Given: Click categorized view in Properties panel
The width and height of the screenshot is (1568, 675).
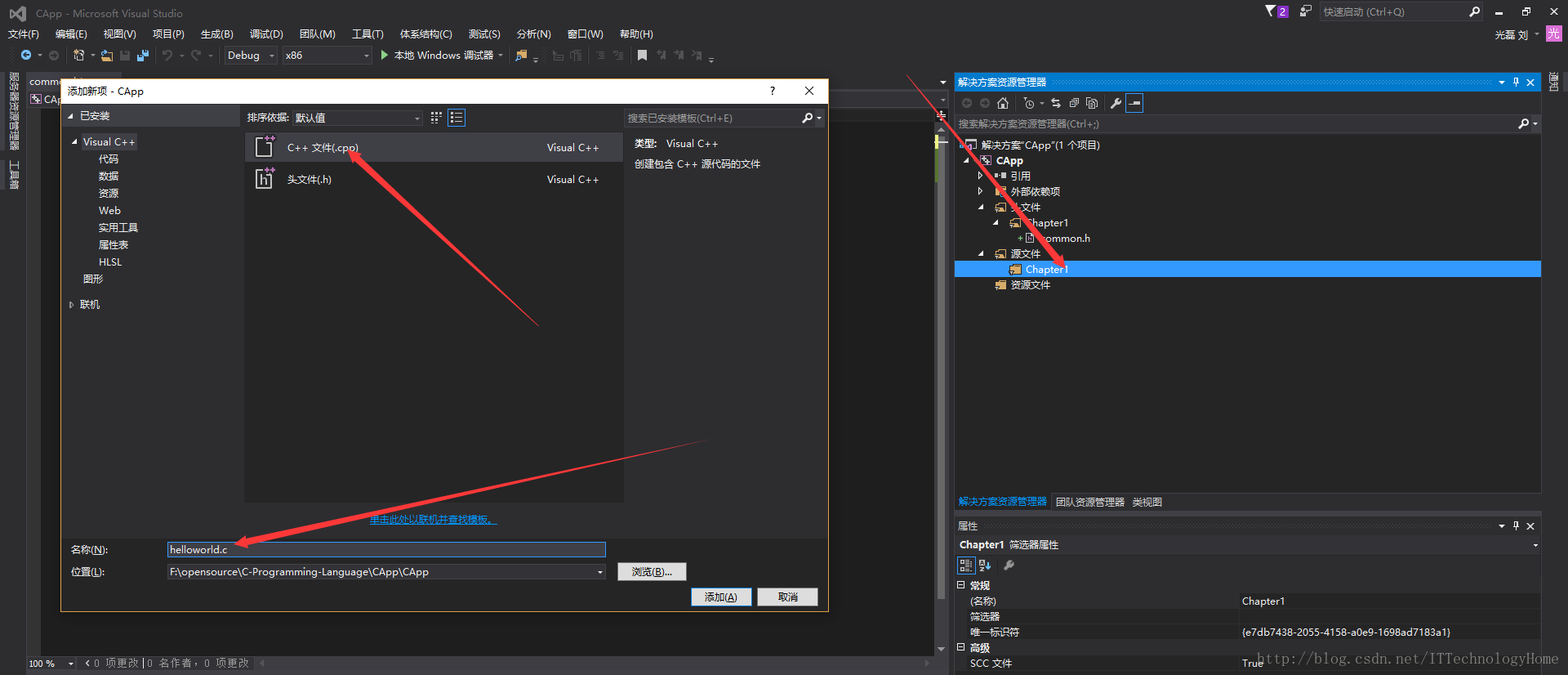Looking at the screenshot, I should 965,565.
